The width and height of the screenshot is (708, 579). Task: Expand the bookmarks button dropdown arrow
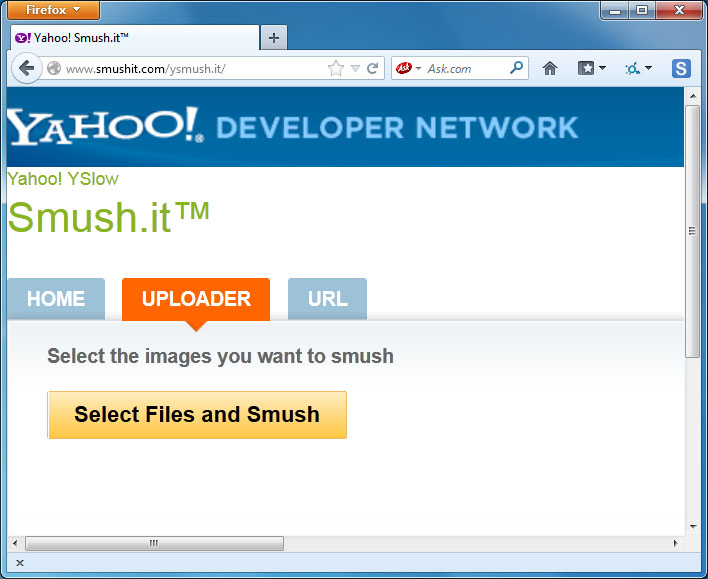coord(602,68)
